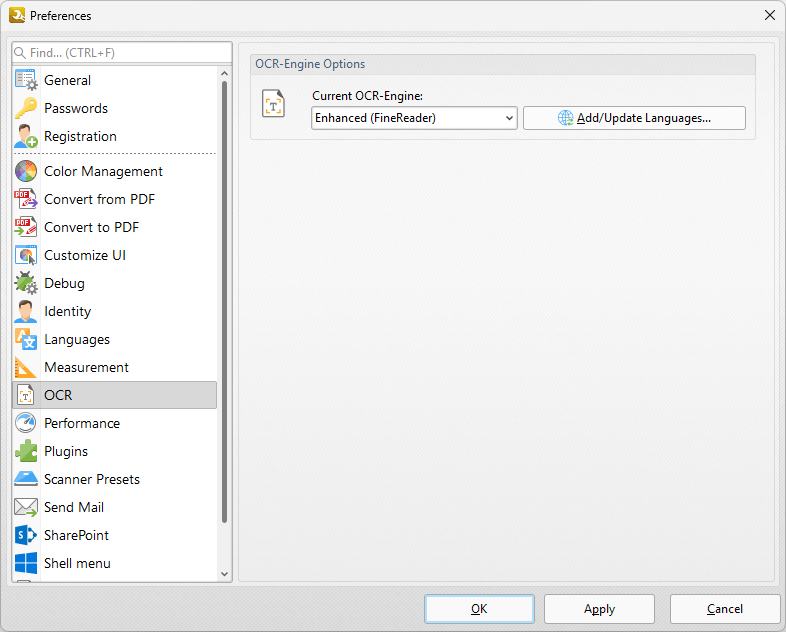786x632 pixels.
Task: Click the Measurement ruler icon
Action: [26, 367]
